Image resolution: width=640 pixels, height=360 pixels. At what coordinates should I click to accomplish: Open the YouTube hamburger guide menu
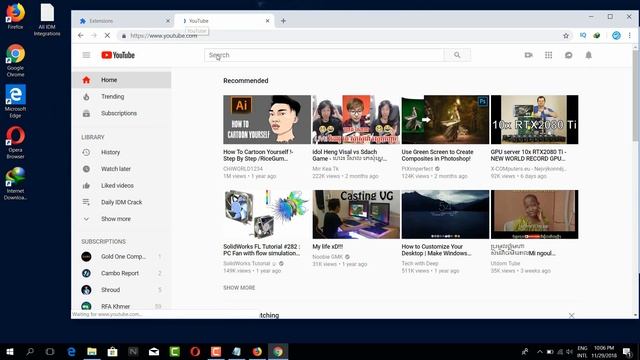point(86,55)
